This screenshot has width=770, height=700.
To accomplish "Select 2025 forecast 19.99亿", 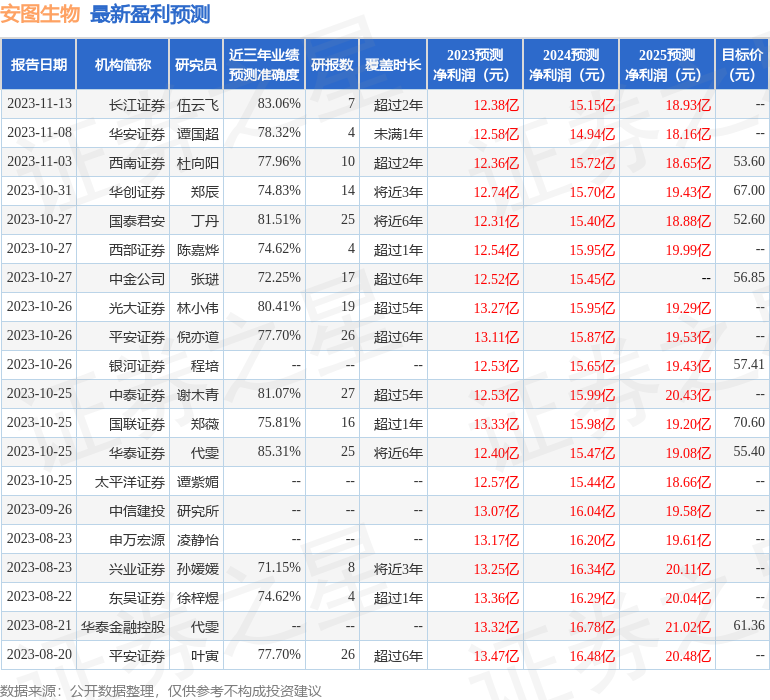I will [x=688, y=250].
